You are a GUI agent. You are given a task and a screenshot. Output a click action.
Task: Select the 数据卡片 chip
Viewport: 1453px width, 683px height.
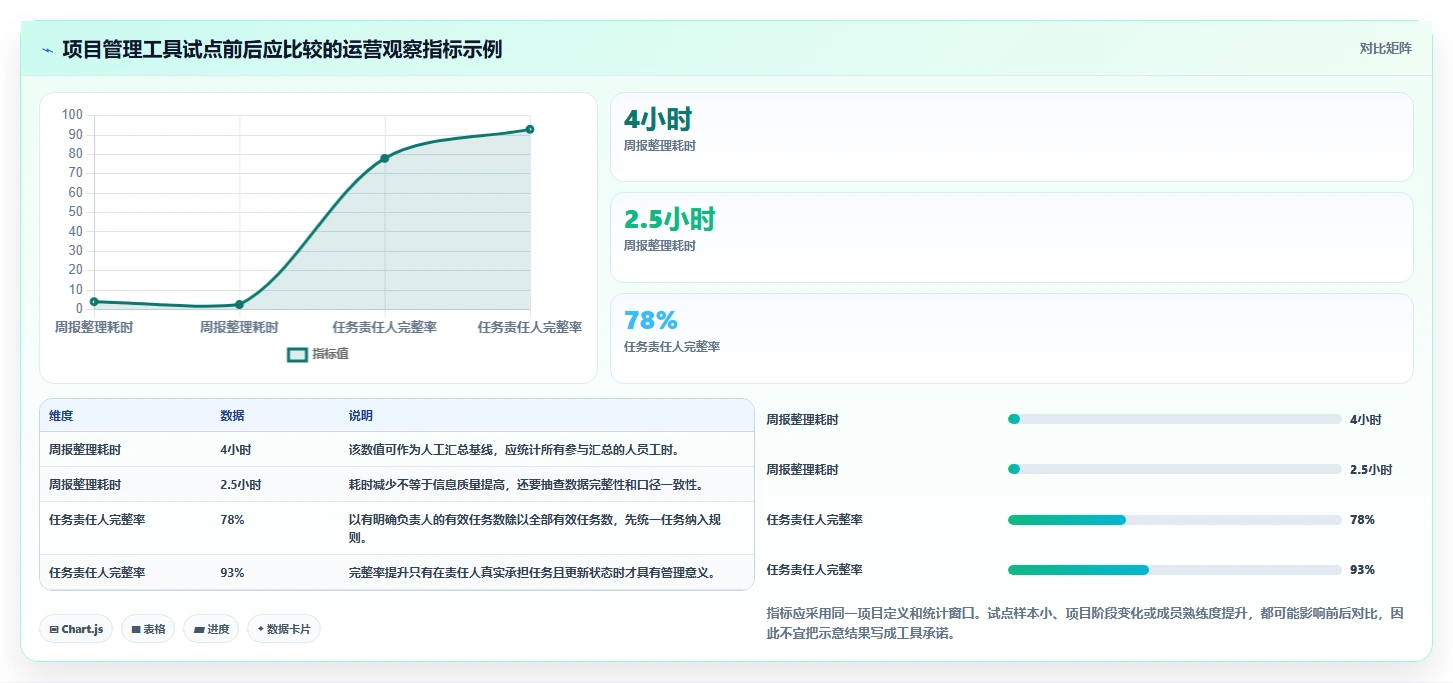[284, 629]
